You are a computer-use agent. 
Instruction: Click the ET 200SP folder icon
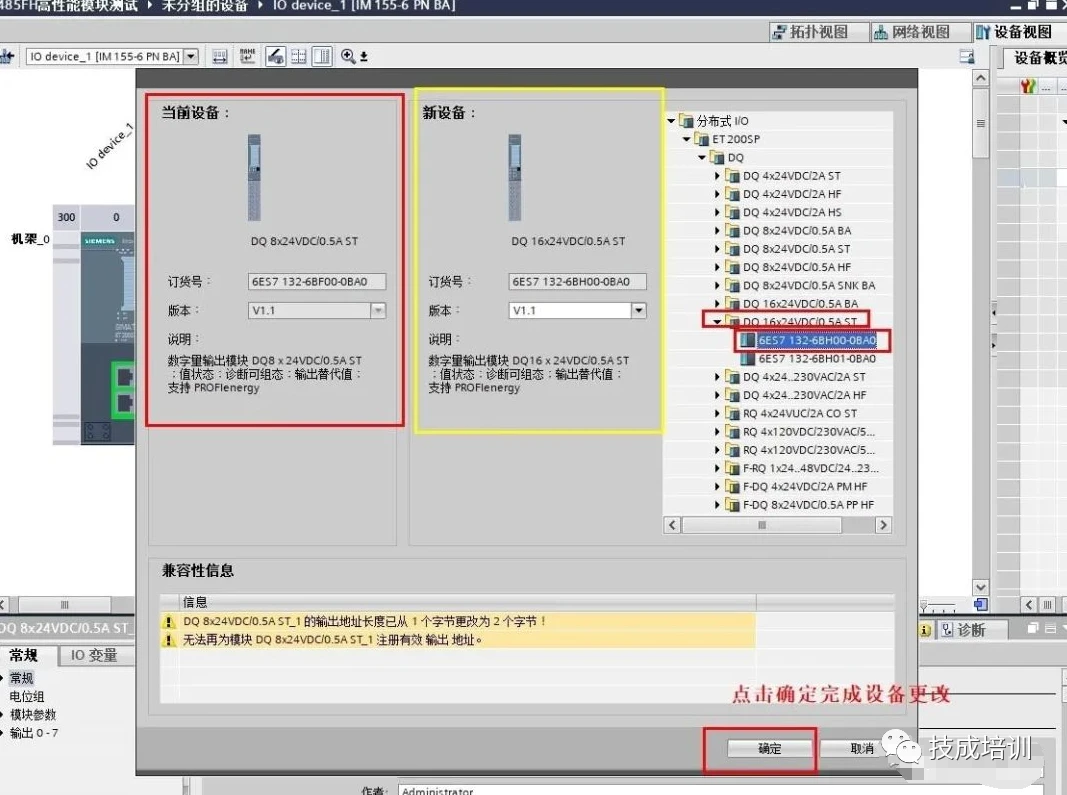tap(701, 139)
